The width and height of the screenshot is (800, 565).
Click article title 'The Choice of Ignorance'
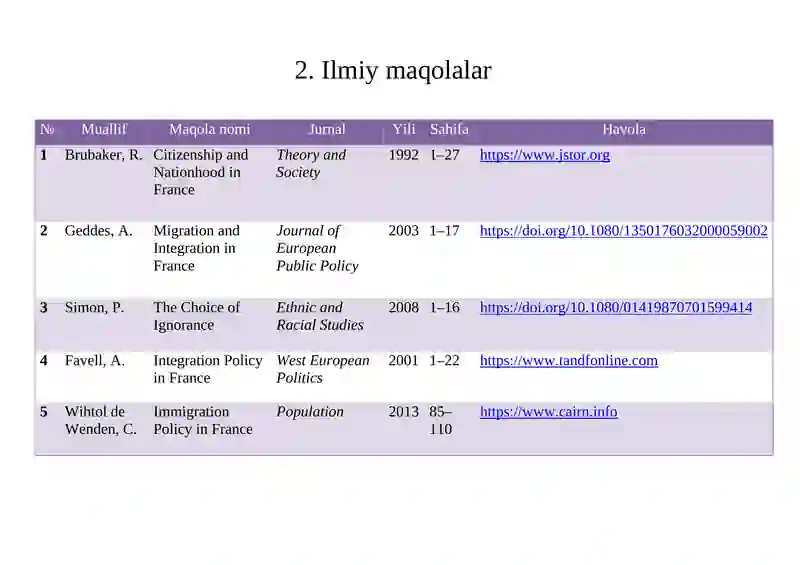pos(196,316)
